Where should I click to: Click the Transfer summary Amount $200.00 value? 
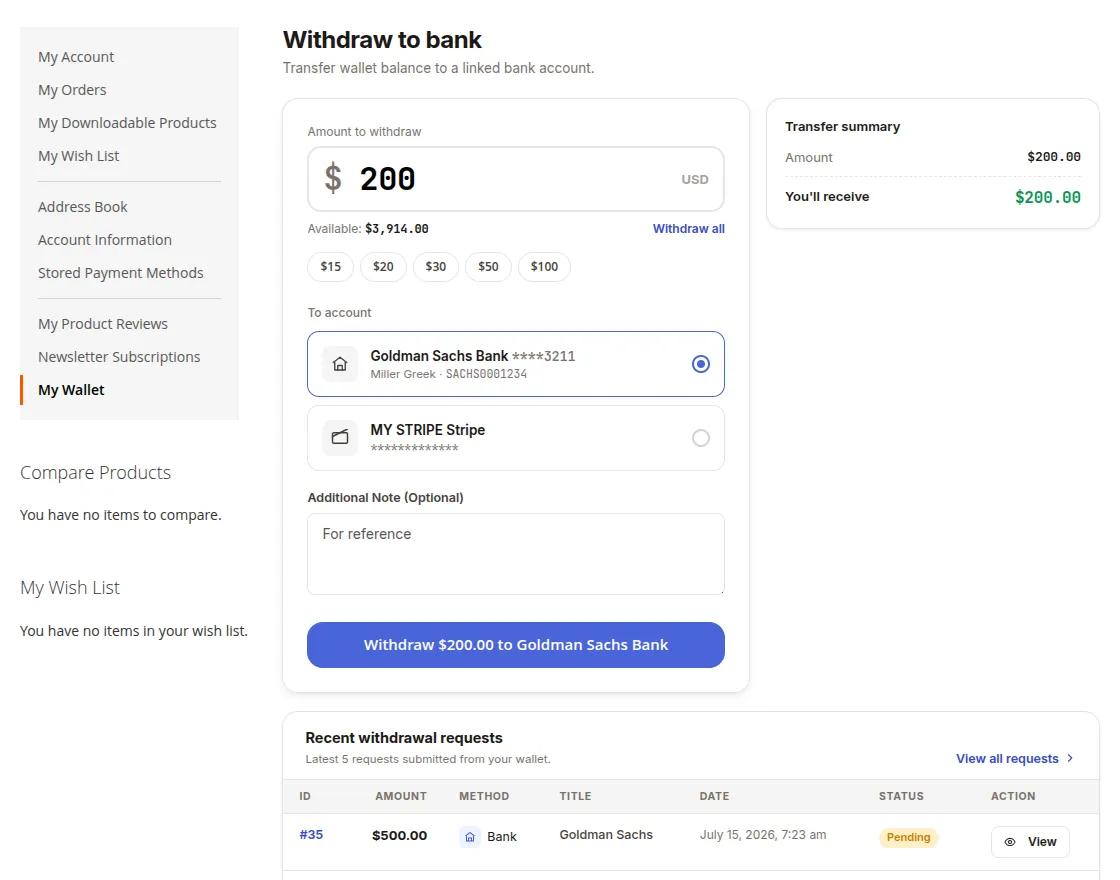(1054, 157)
